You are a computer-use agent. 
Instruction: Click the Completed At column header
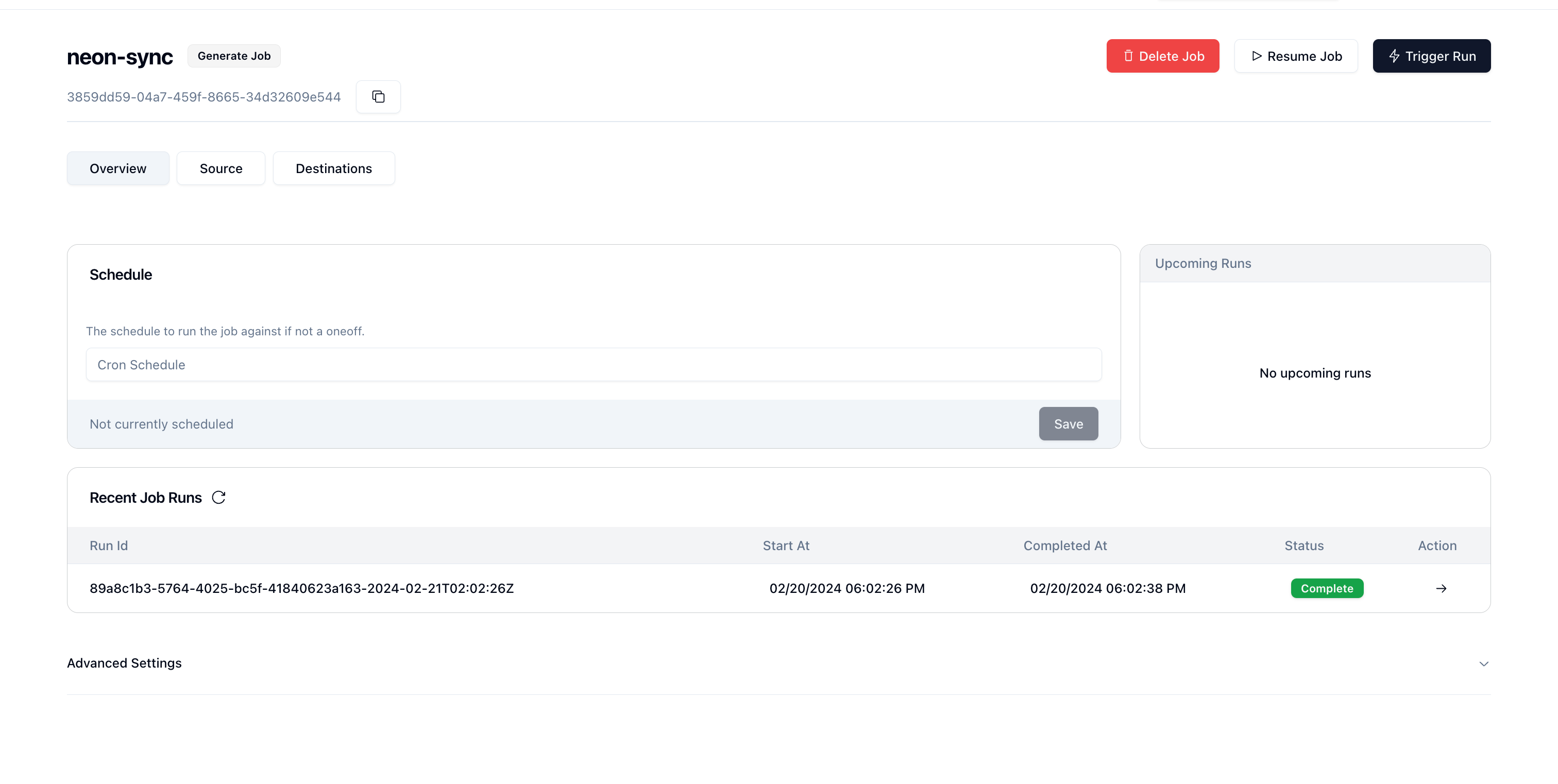[x=1065, y=545]
